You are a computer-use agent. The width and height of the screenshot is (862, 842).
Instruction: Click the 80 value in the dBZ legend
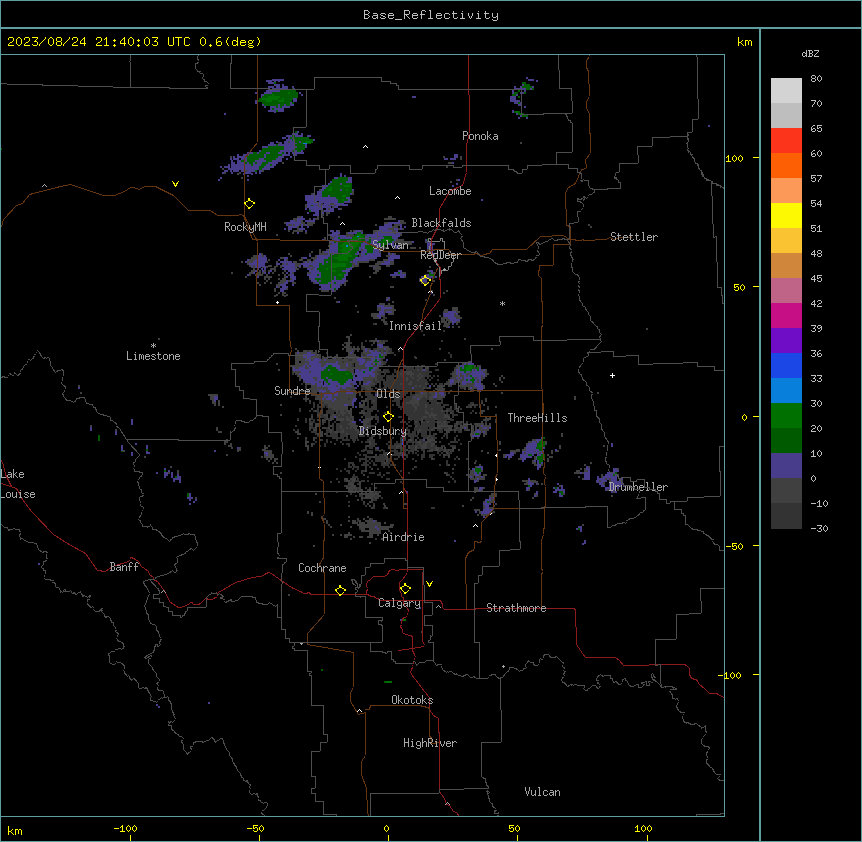click(x=816, y=79)
